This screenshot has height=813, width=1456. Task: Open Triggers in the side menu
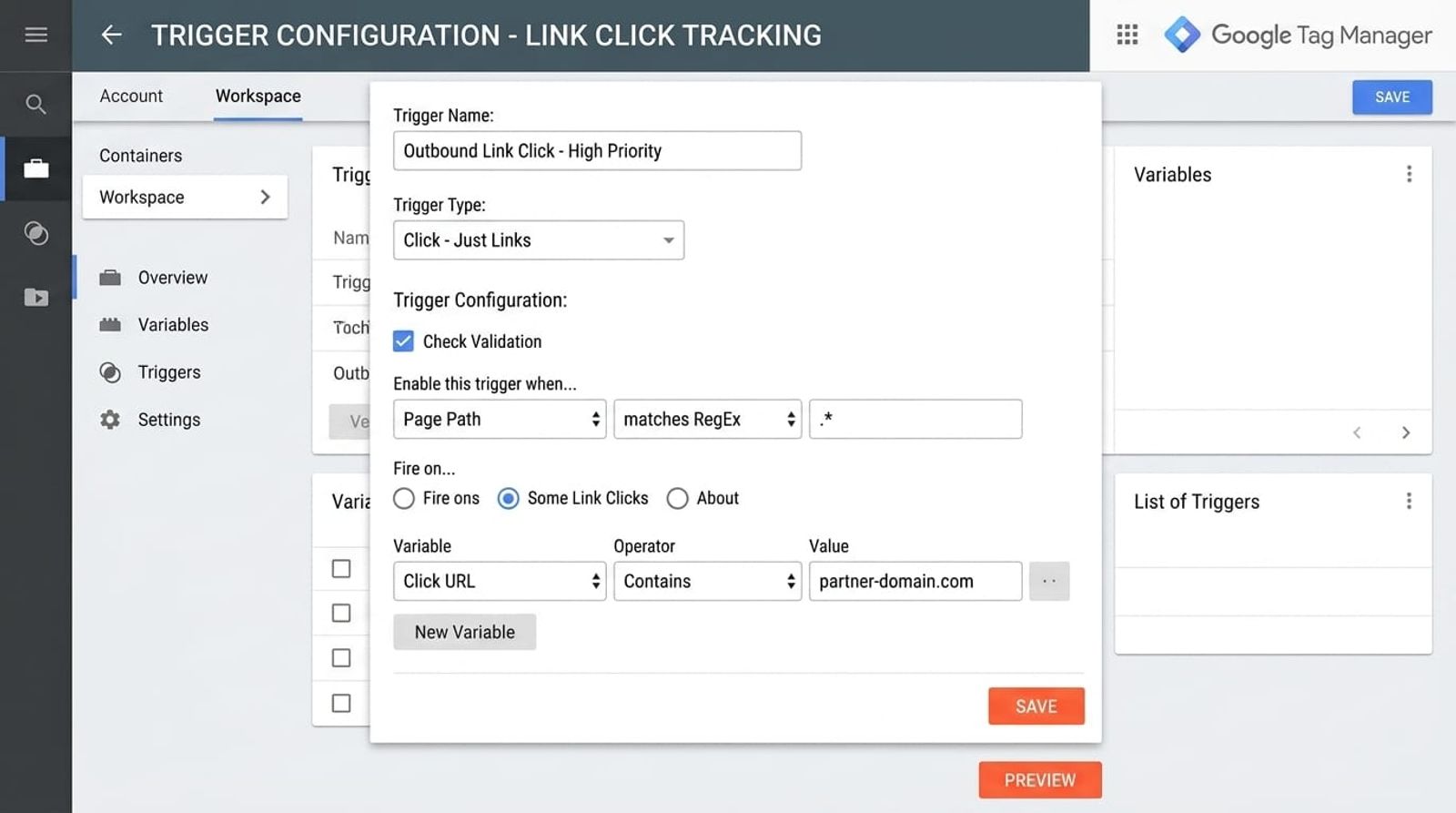169,372
